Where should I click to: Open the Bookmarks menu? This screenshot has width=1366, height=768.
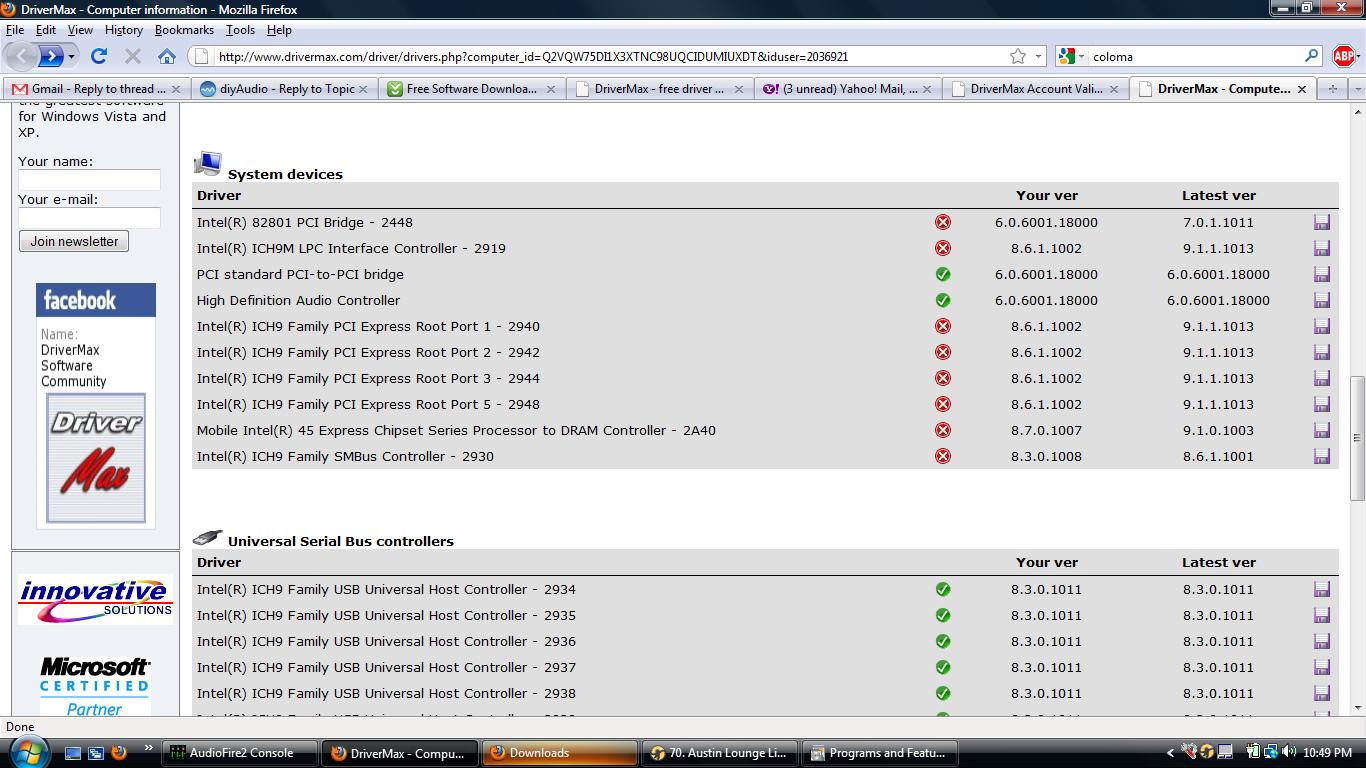coord(184,30)
